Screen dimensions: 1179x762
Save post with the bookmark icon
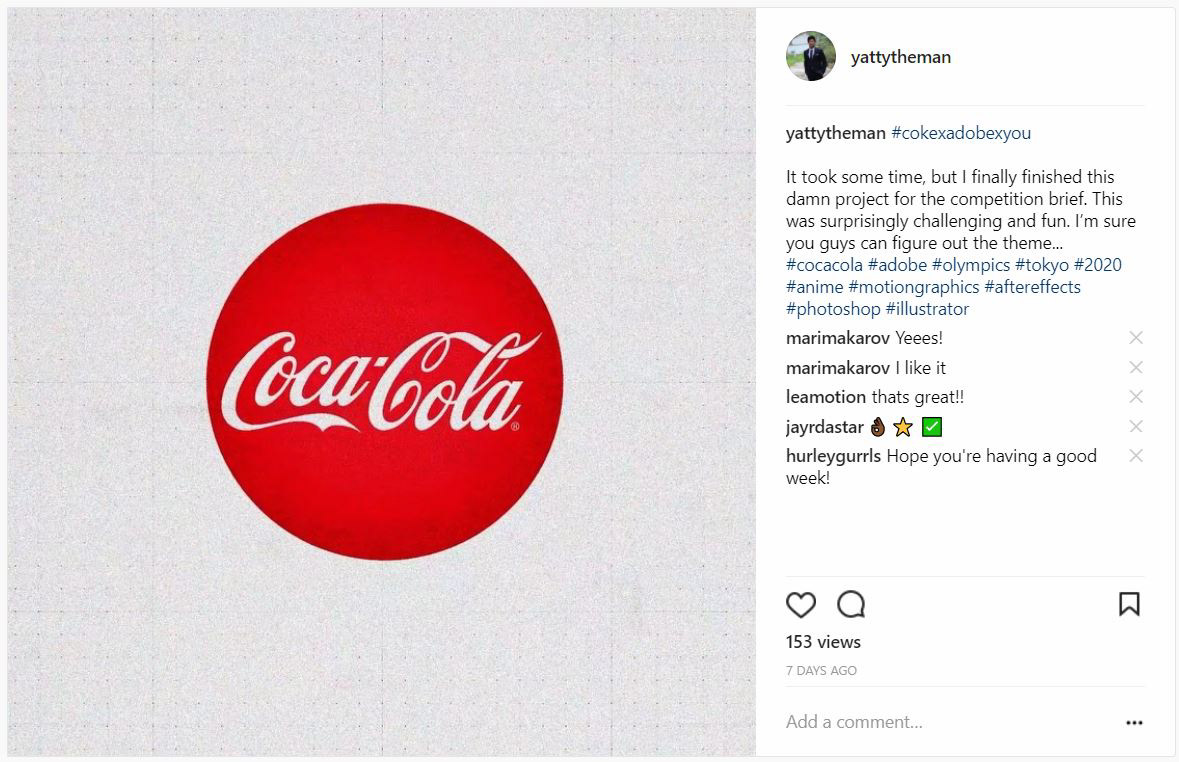[1129, 605]
